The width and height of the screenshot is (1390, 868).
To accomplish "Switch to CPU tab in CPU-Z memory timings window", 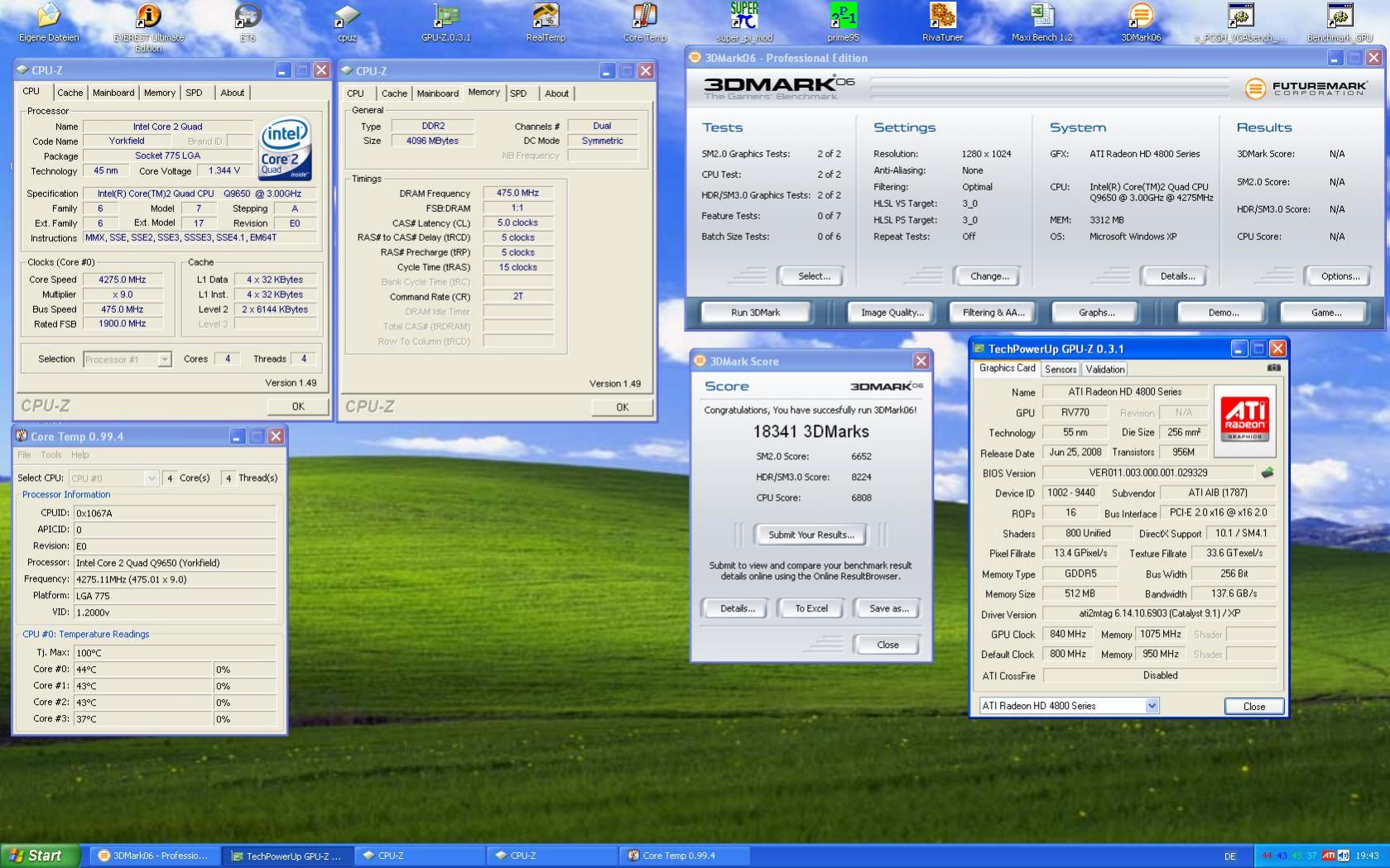I will [355, 94].
